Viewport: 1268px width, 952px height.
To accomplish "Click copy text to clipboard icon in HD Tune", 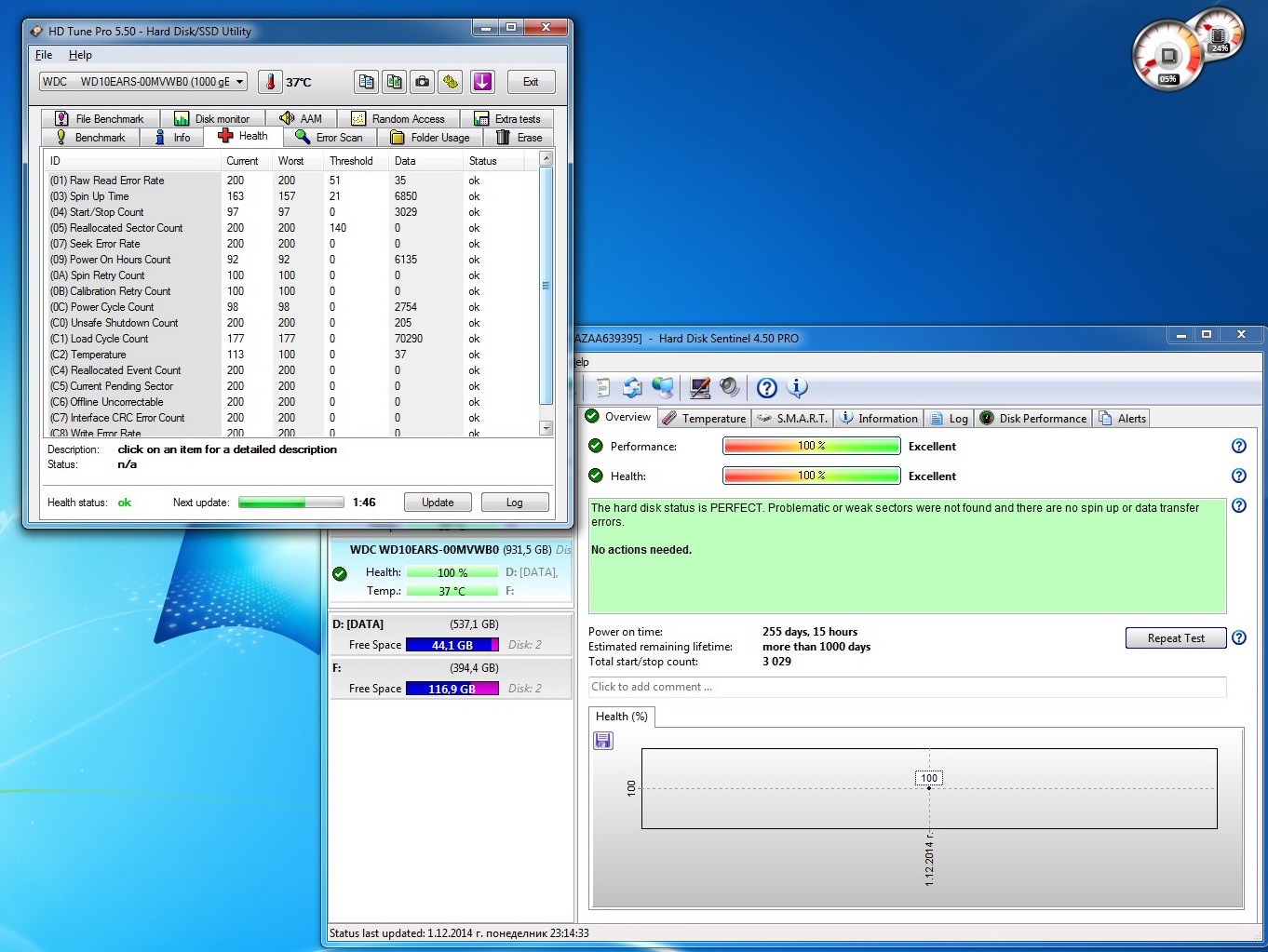I will coord(366,82).
